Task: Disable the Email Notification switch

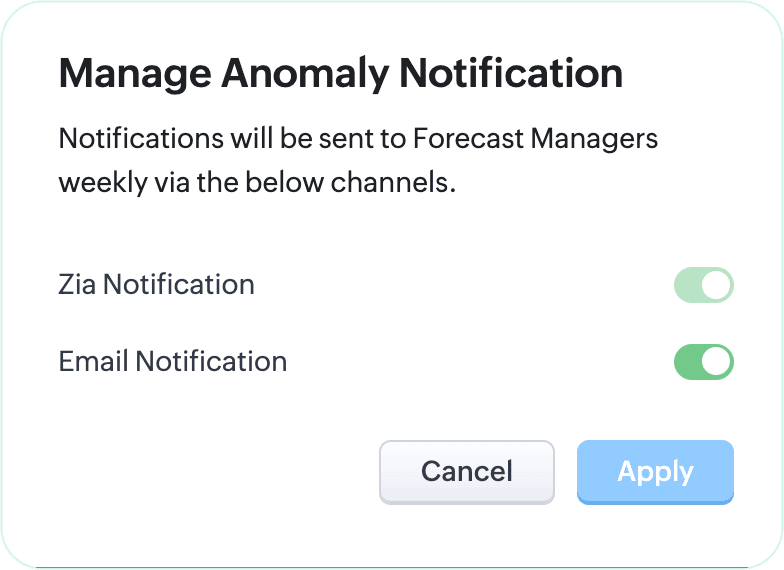Action: coord(704,362)
